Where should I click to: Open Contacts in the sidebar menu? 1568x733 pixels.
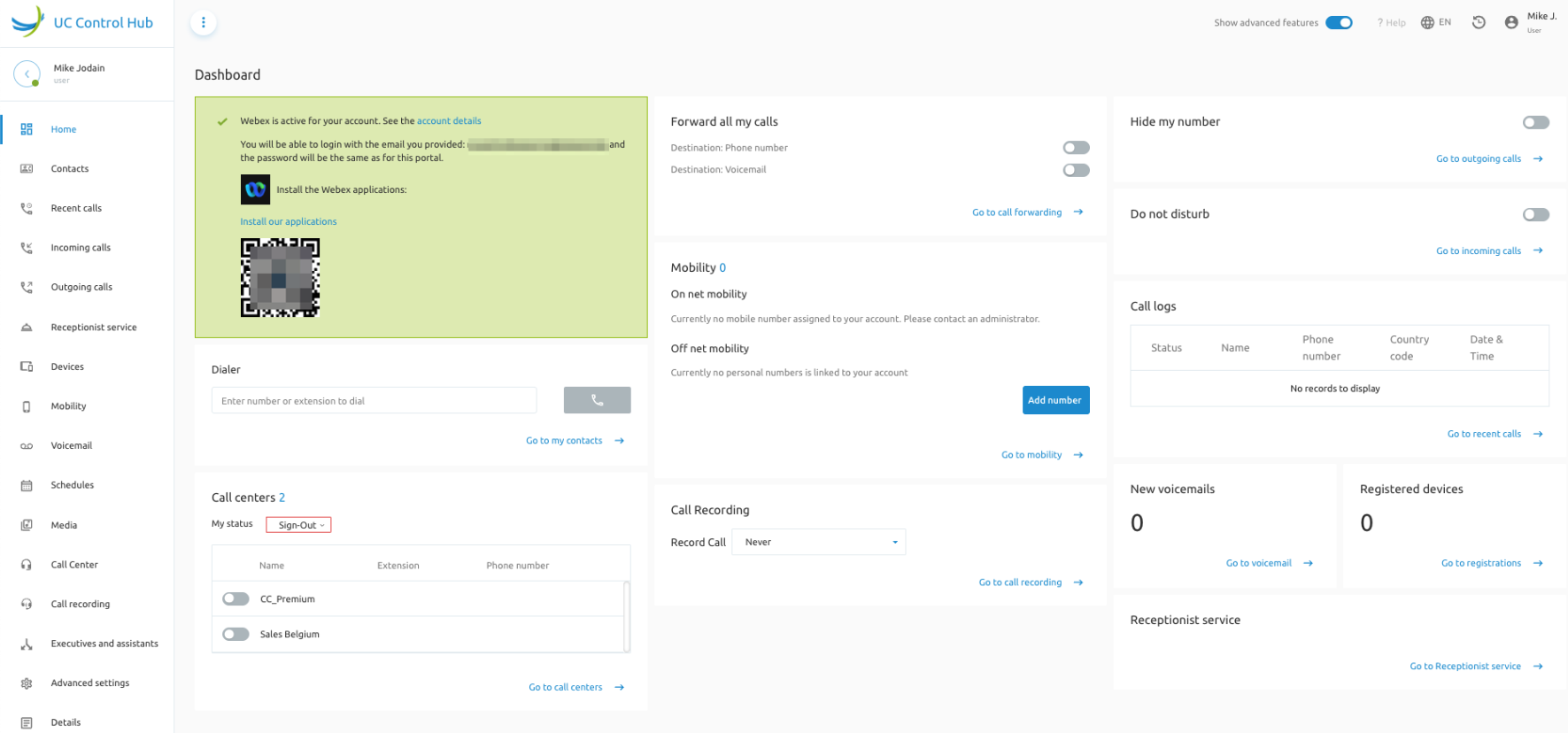[x=70, y=169]
